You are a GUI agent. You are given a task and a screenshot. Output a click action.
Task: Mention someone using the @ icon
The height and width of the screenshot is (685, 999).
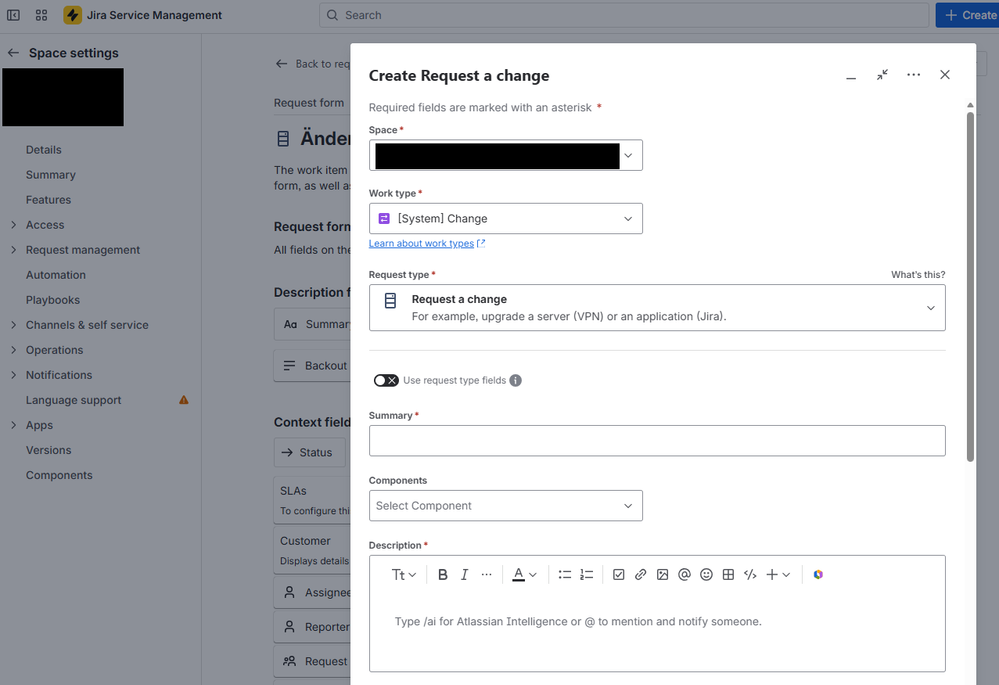[x=684, y=574]
